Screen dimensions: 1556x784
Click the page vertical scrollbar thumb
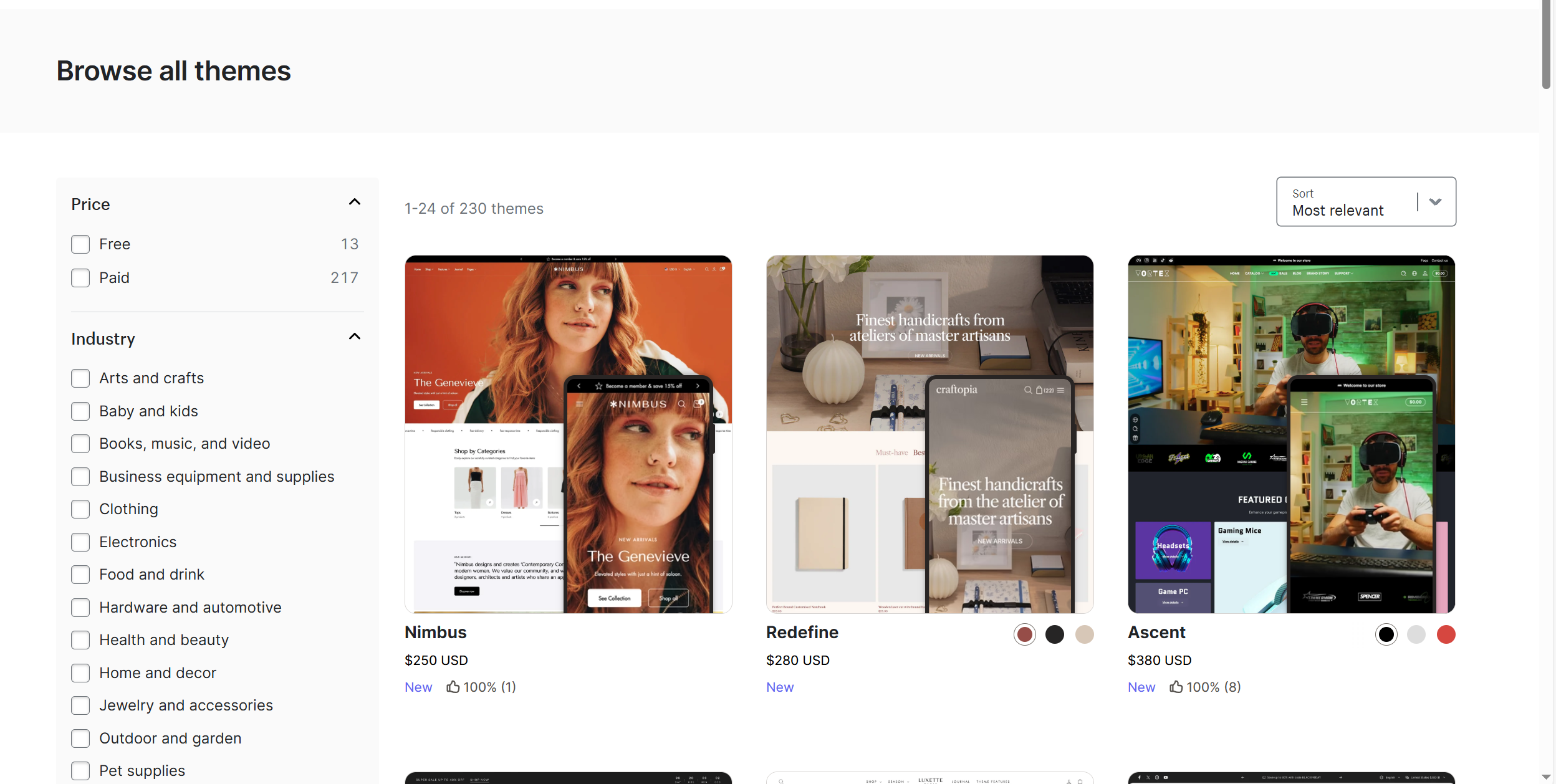1546,45
